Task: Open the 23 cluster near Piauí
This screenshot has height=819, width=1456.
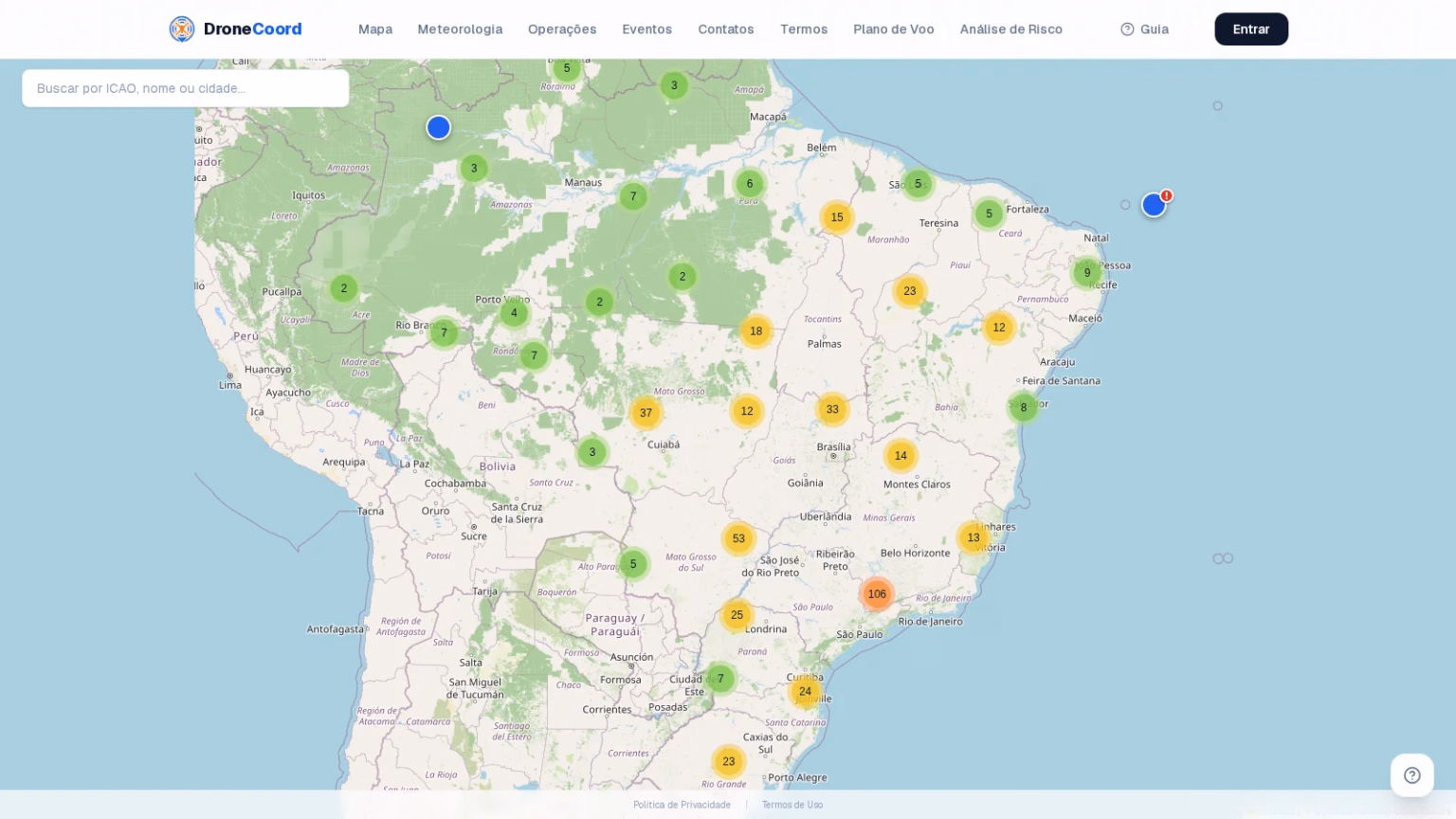Action: coord(910,291)
